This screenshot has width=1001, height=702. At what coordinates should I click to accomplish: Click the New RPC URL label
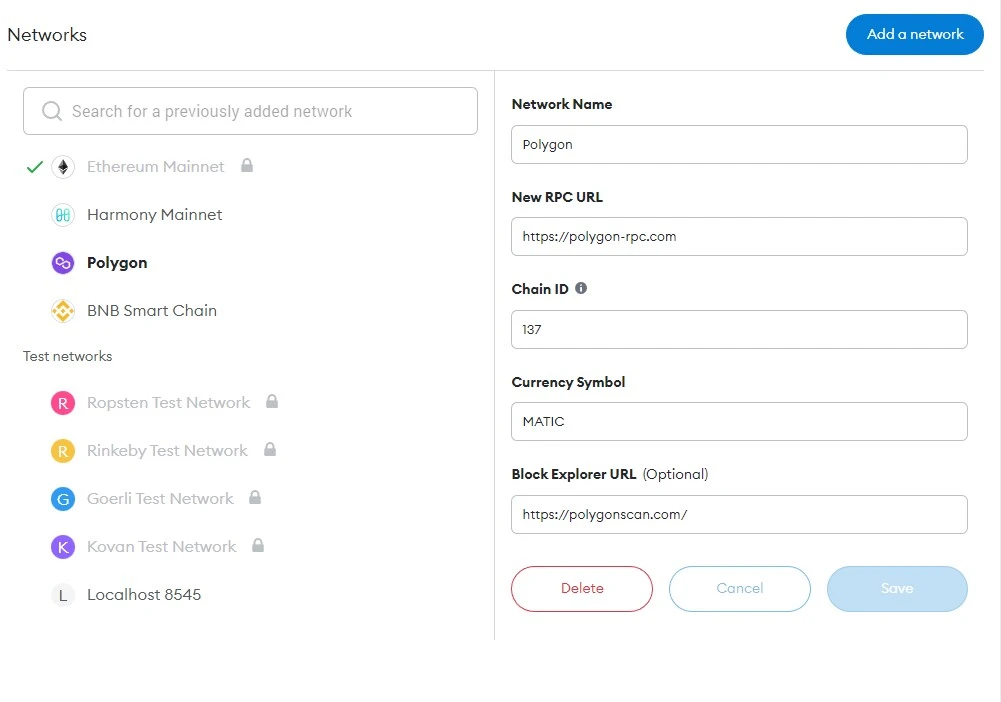[x=557, y=197]
